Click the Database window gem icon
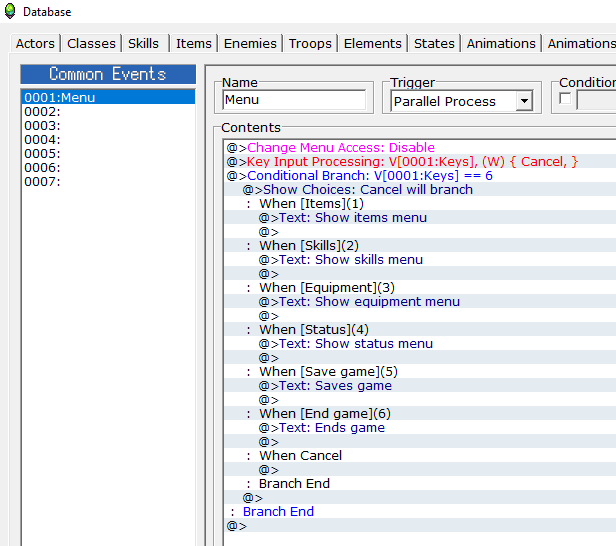The height and width of the screenshot is (546, 616). pyautogui.click(x=10, y=11)
